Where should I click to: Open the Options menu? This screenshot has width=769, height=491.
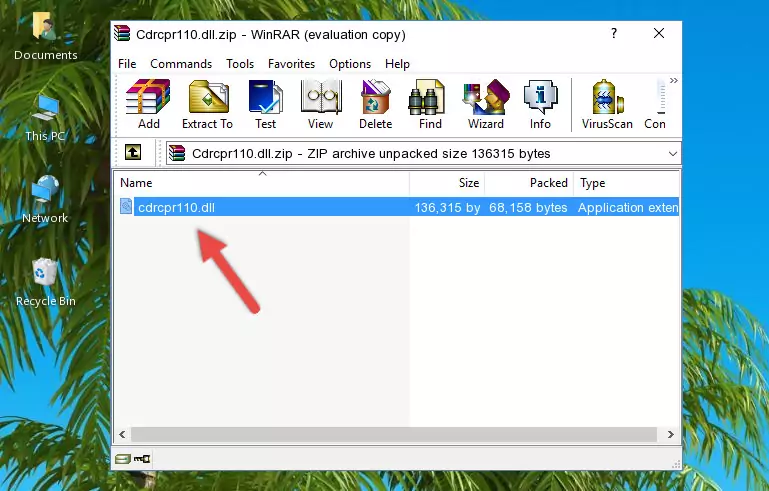tap(350, 64)
